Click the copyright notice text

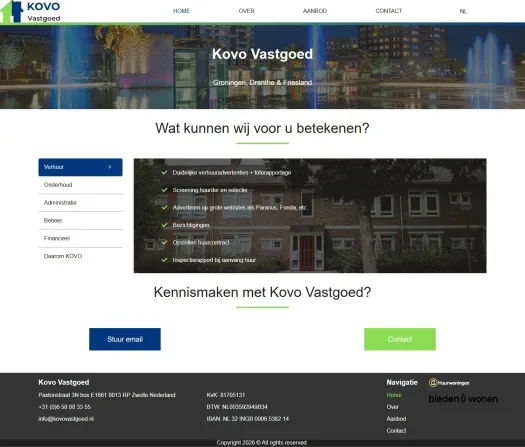pyautogui.click(x=262, y=443)
